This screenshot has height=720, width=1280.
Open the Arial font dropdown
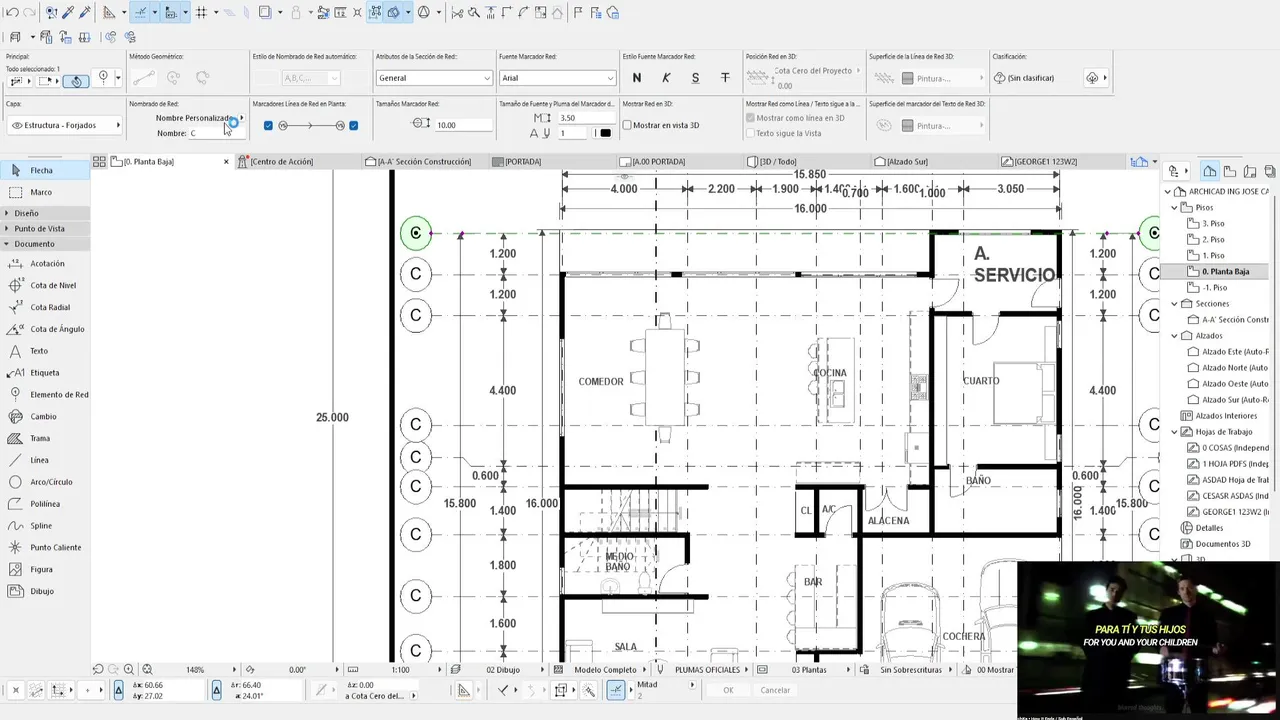[557, 78]
